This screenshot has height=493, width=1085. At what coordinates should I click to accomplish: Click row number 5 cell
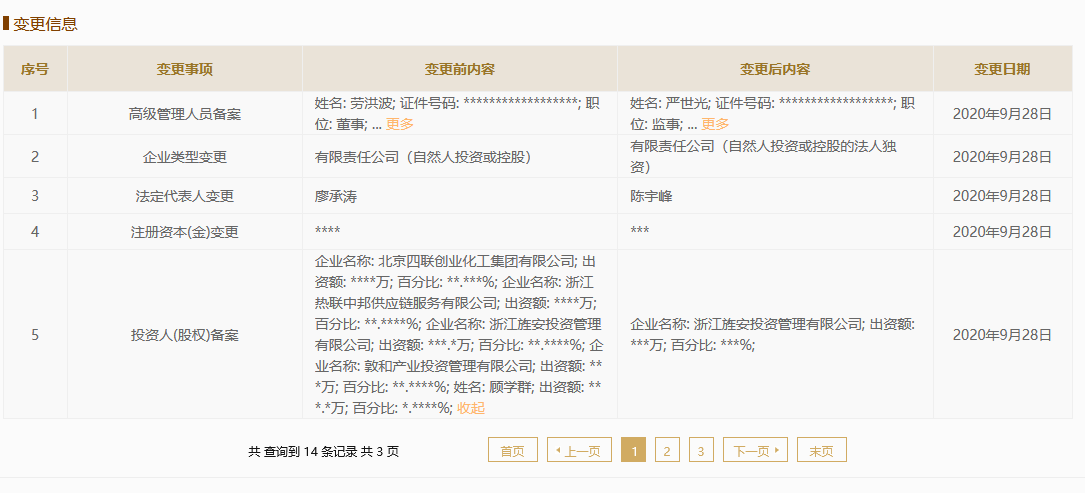coord(35,335)
